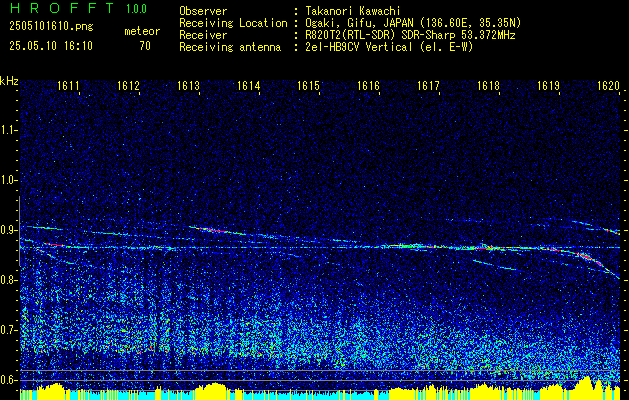This screenshot has width=629, height=400.
Task: Click the 0.7 kHz axis label
Action: click(x=9, y=330)
